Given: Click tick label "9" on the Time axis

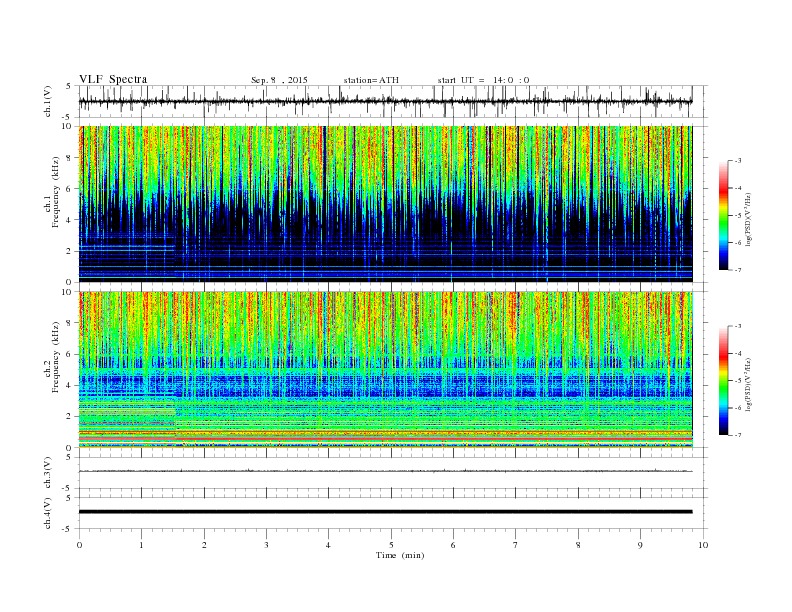Looking at the screenshot, I should 640,545.
